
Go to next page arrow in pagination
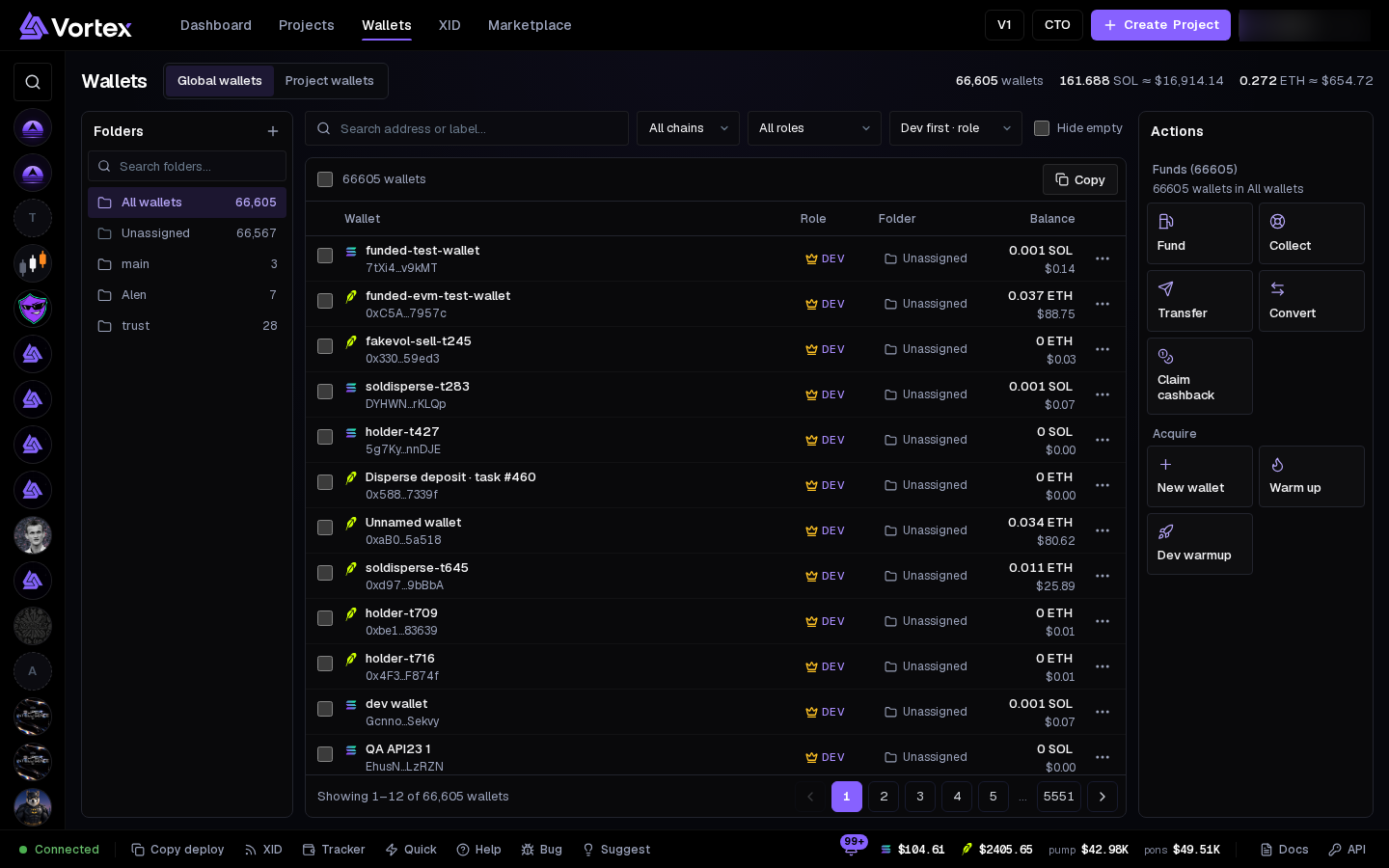coord(1102,797)
